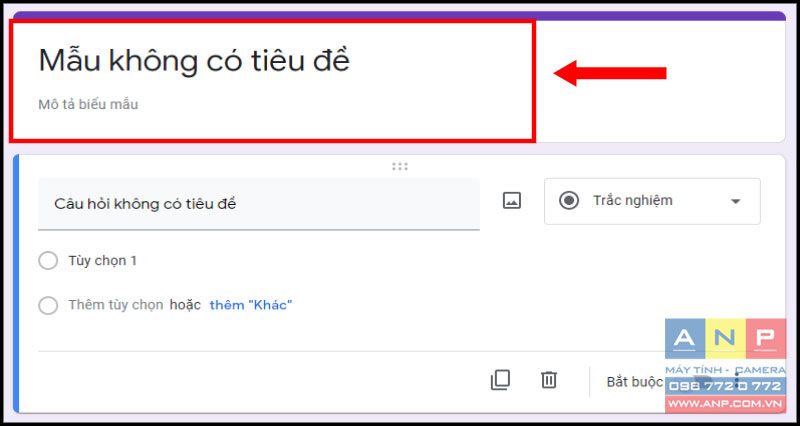Click the radio circle beside Thêm tùy chọn

coord(48,306)
